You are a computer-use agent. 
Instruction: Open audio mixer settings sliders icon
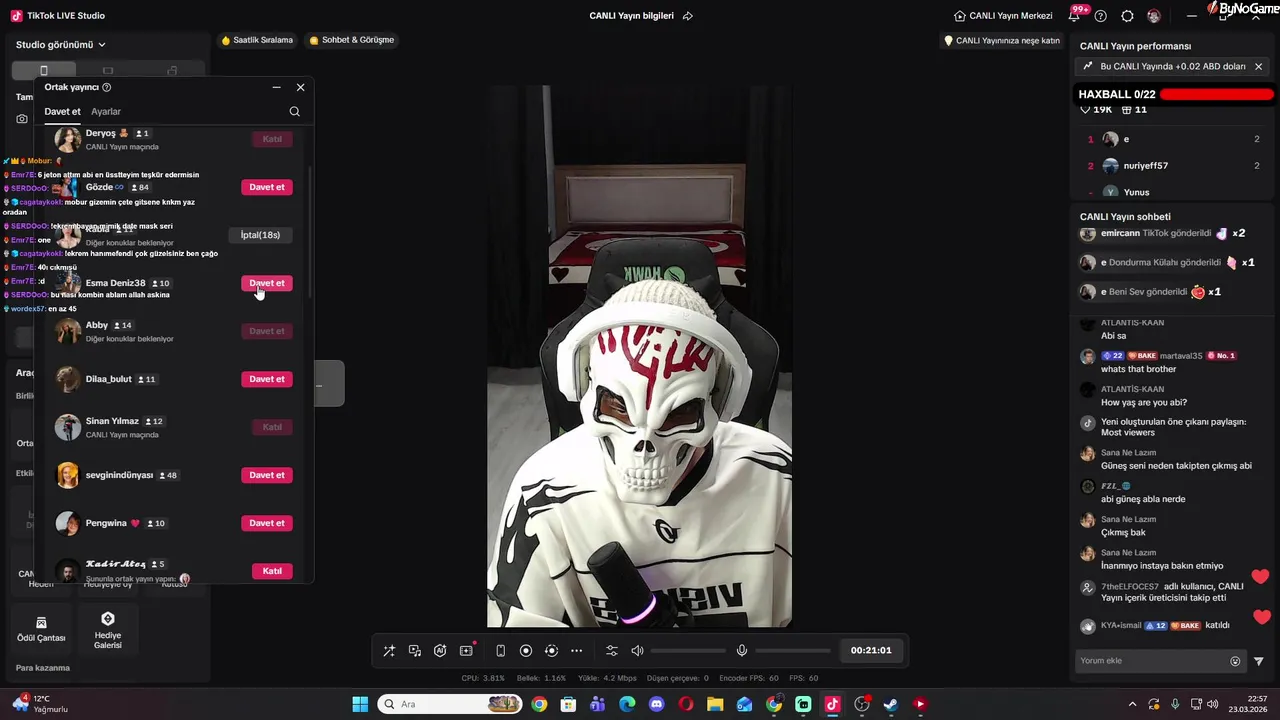pos(612,651)
